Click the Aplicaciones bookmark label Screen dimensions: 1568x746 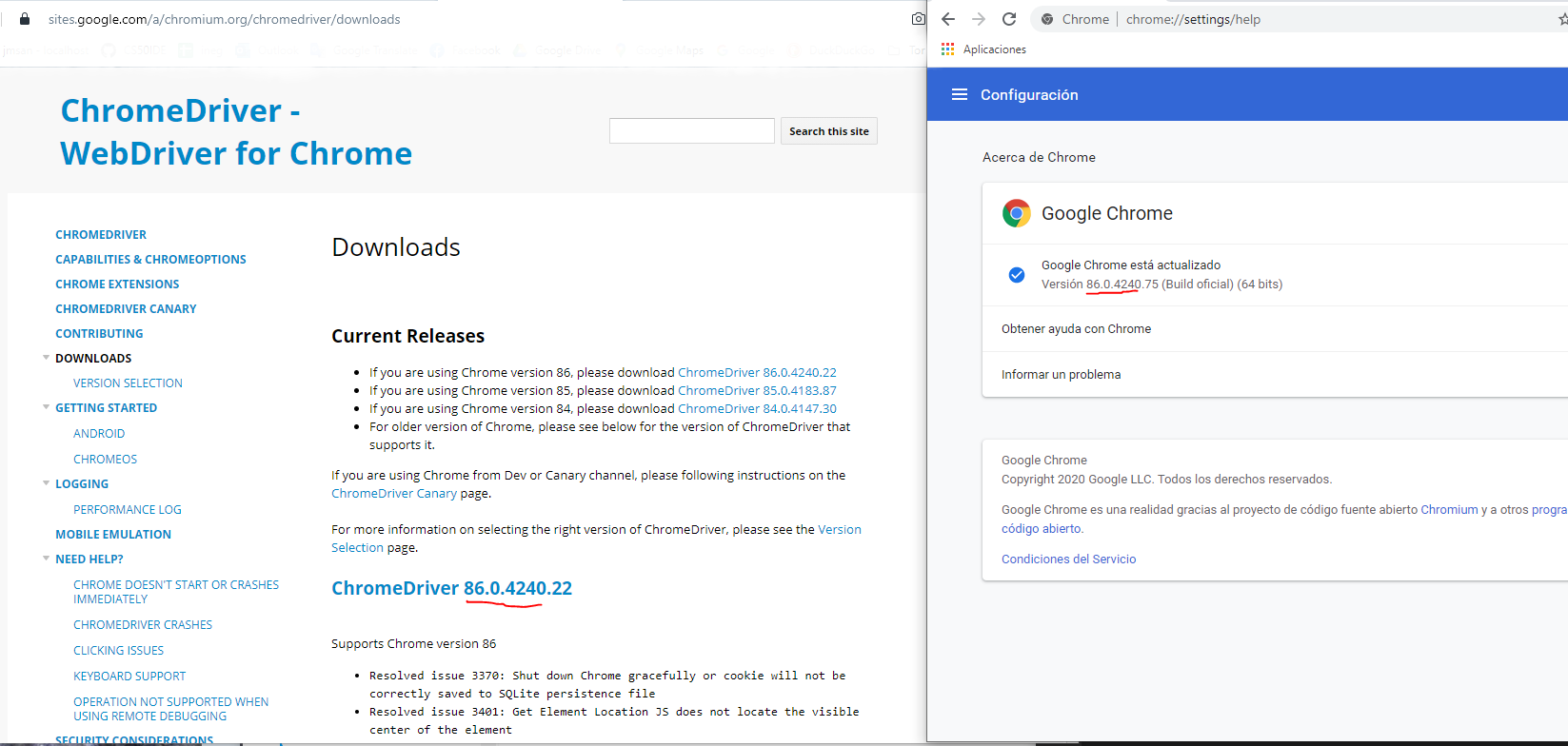[995, 49]
